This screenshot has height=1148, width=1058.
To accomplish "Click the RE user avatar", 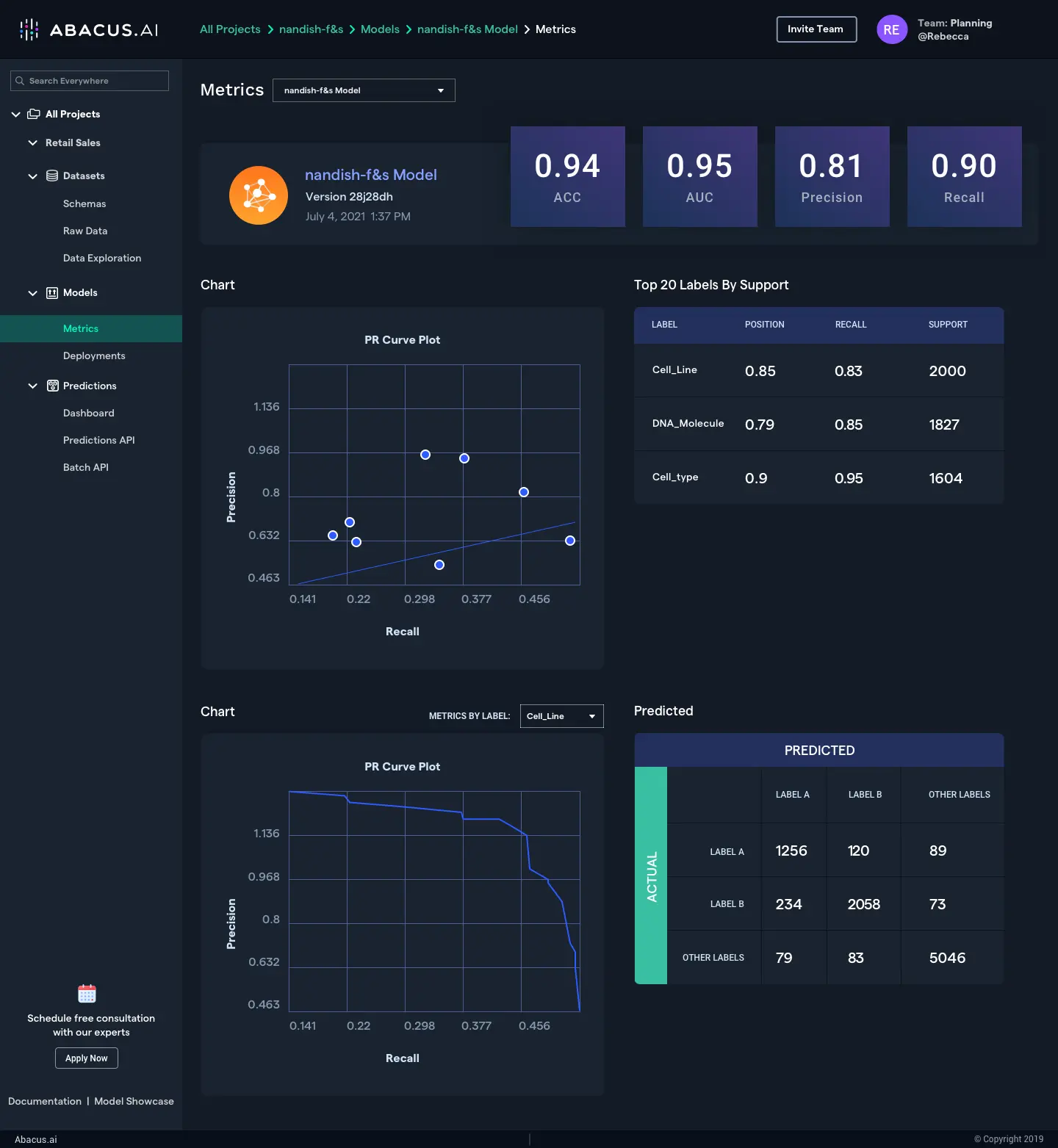I will [x=891, y=29].
